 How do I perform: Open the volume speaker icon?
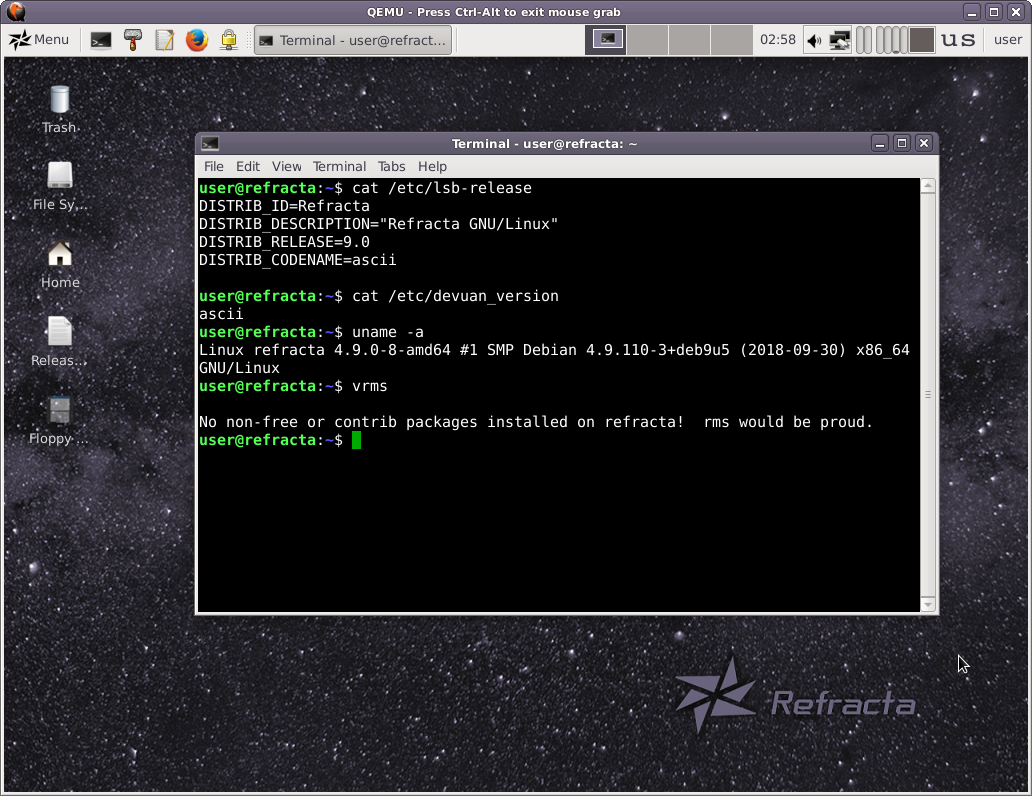click(815, 41)
